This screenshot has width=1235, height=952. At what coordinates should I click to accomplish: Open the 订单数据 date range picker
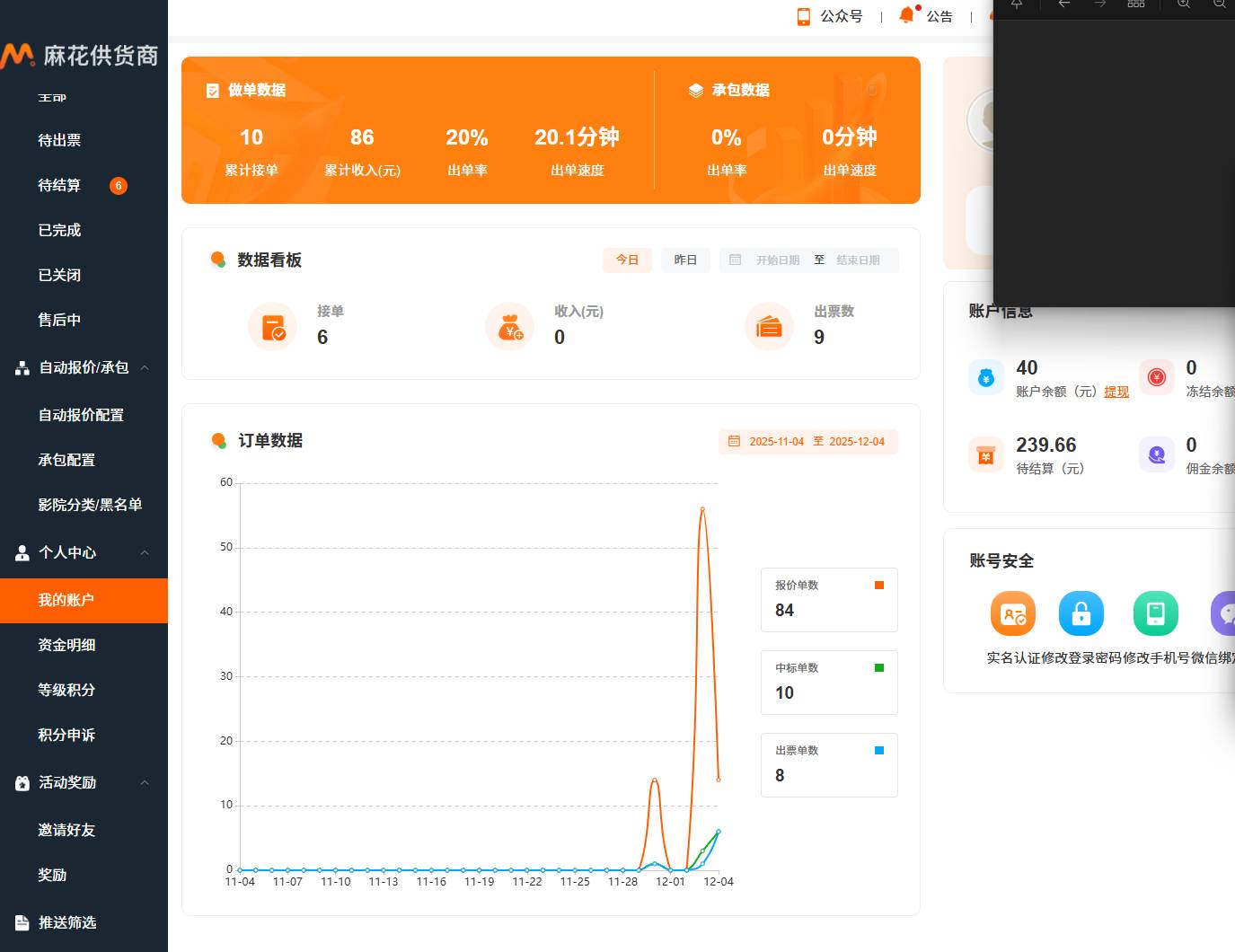pos(807,442)
